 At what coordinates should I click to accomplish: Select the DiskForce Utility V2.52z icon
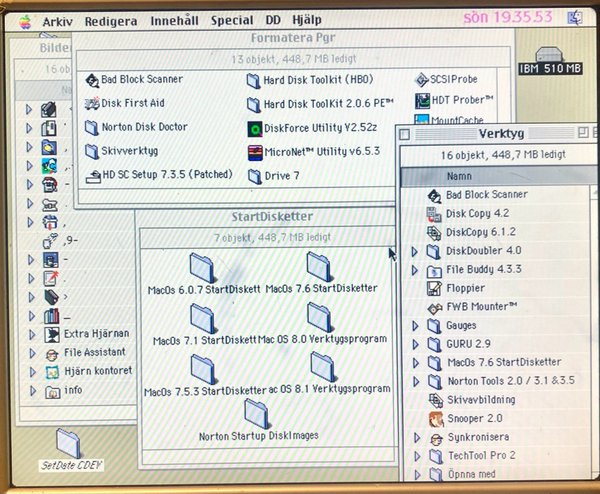coord(255,129)
